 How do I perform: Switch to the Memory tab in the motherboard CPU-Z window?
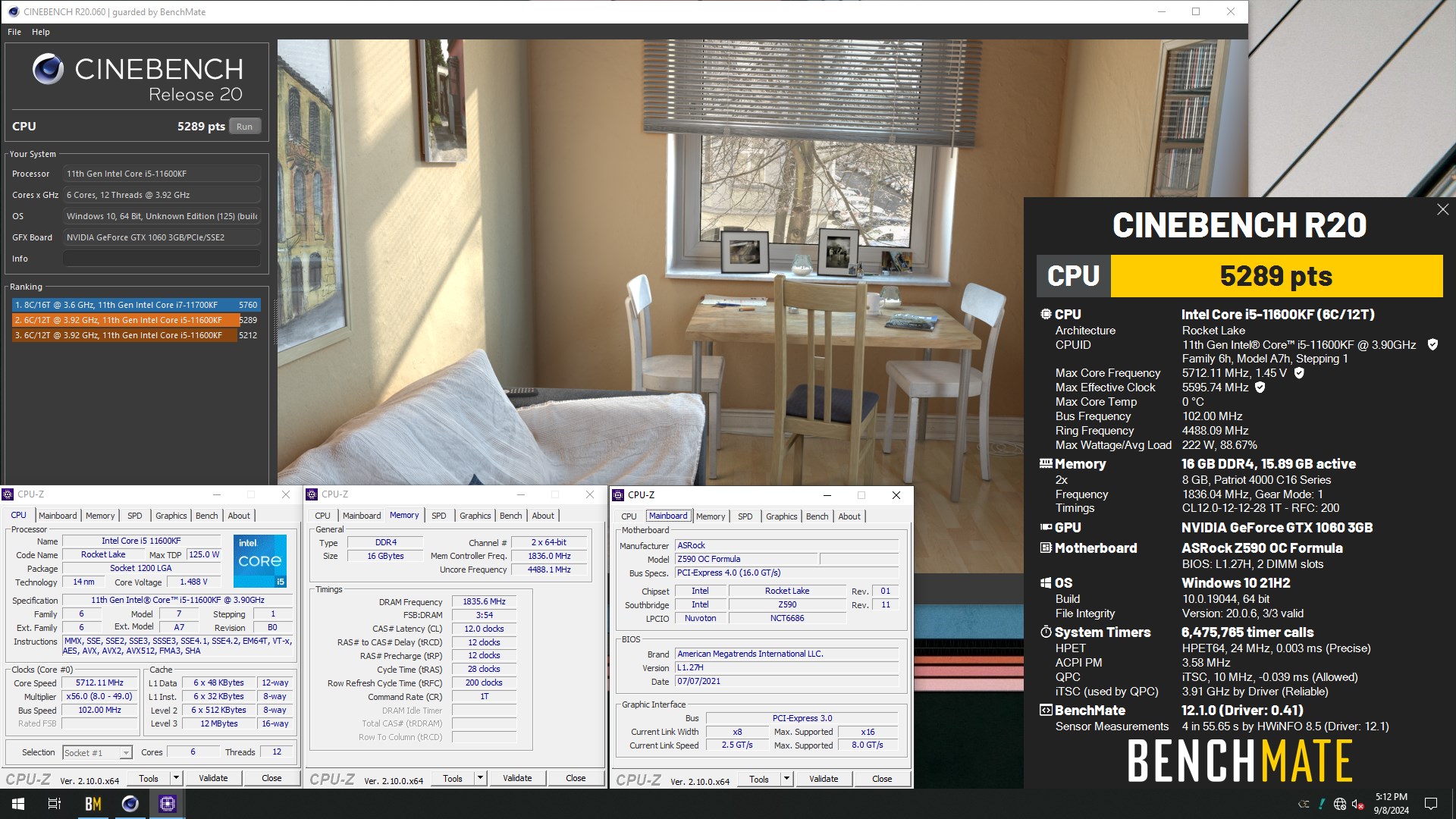(x=711, y=516)
